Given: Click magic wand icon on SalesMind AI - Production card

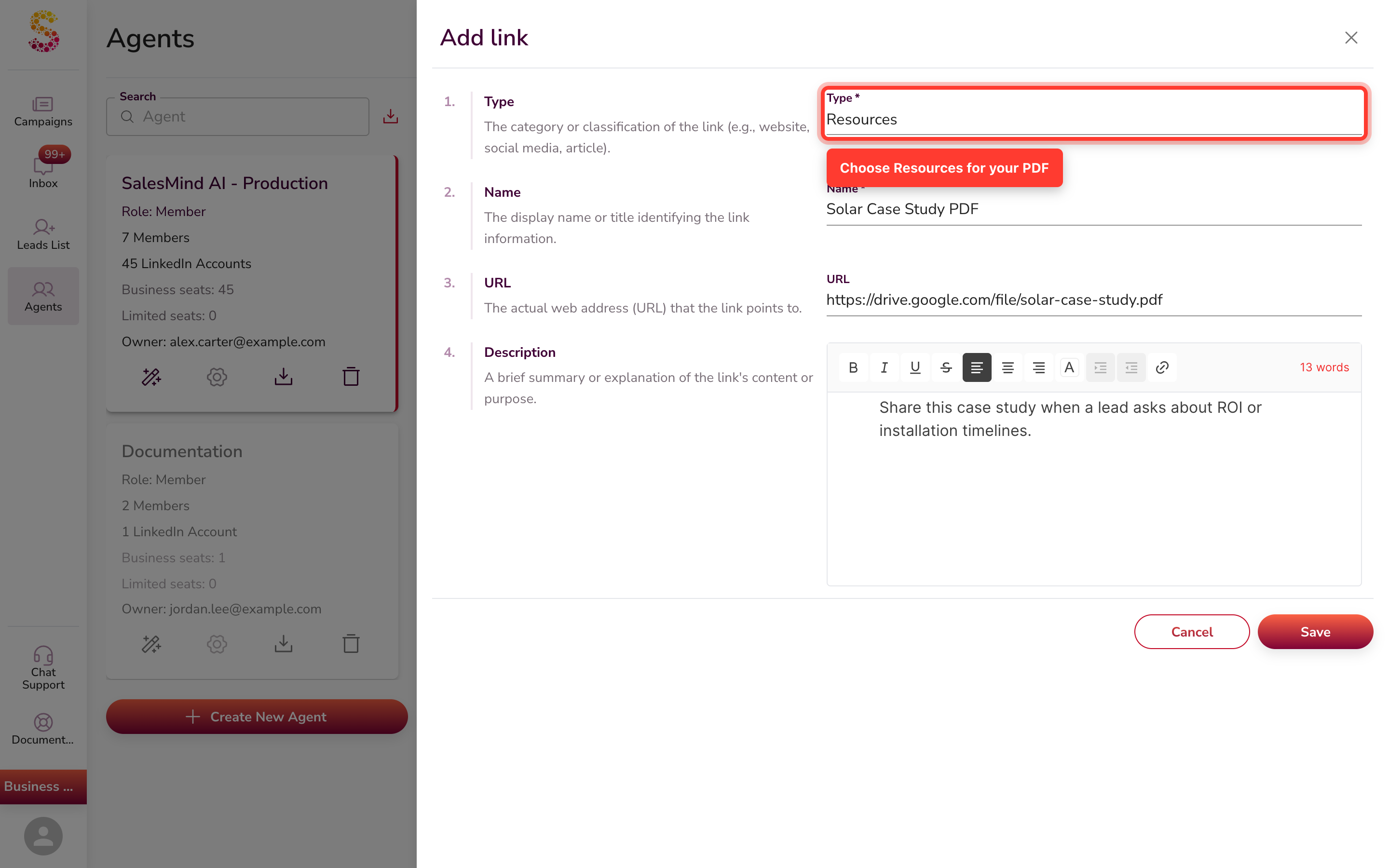Looking at the screenshot, I should 151,377.
